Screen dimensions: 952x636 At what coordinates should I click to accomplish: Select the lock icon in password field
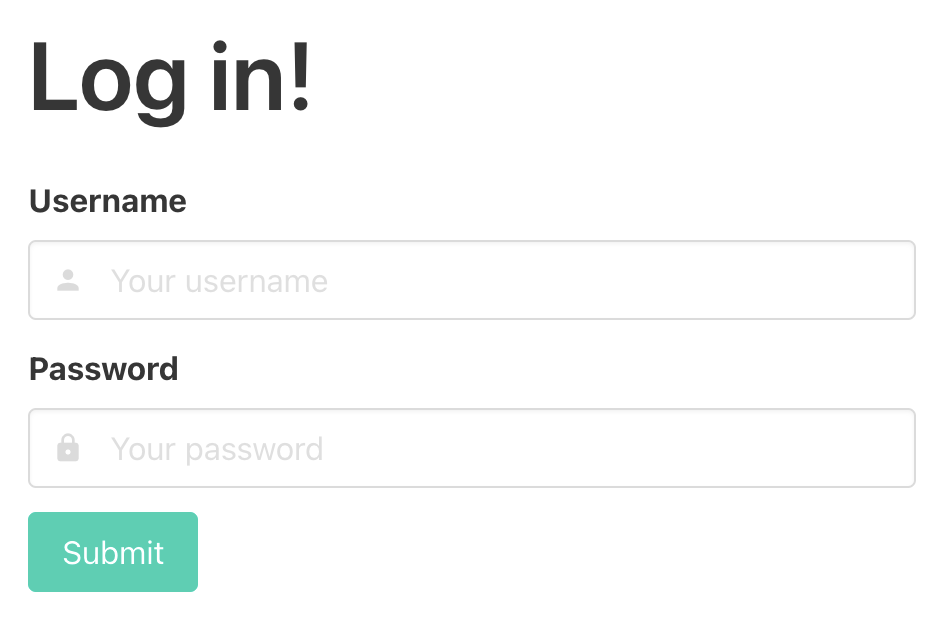point(68,448)
